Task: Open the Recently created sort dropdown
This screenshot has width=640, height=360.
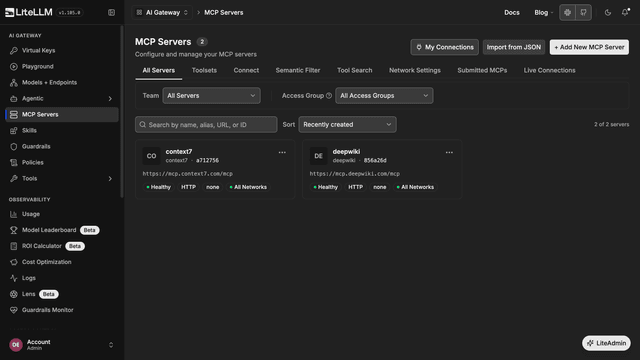Action: 347,125
